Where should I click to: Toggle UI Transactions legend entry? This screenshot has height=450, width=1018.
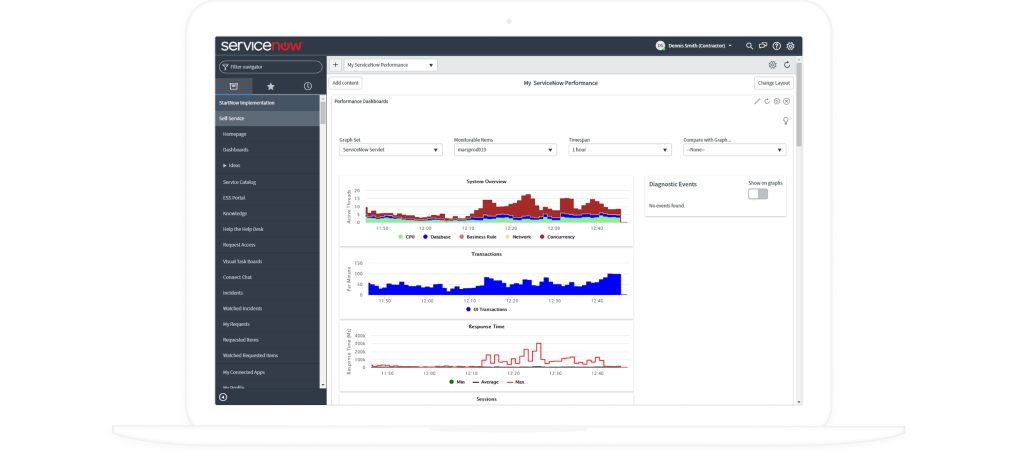pyautogui.click(x=486, y=310)
